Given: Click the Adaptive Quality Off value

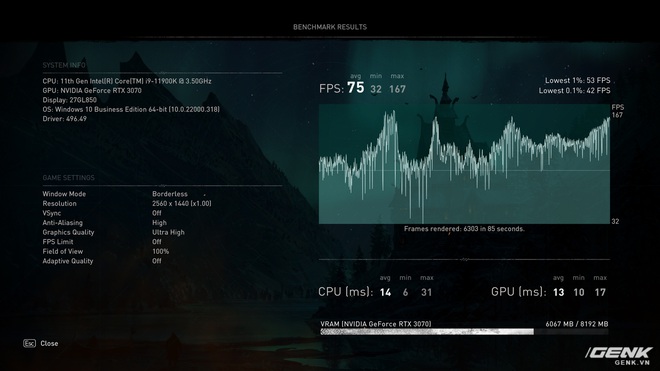Looking at the screenshot, I should click(157, 261).
